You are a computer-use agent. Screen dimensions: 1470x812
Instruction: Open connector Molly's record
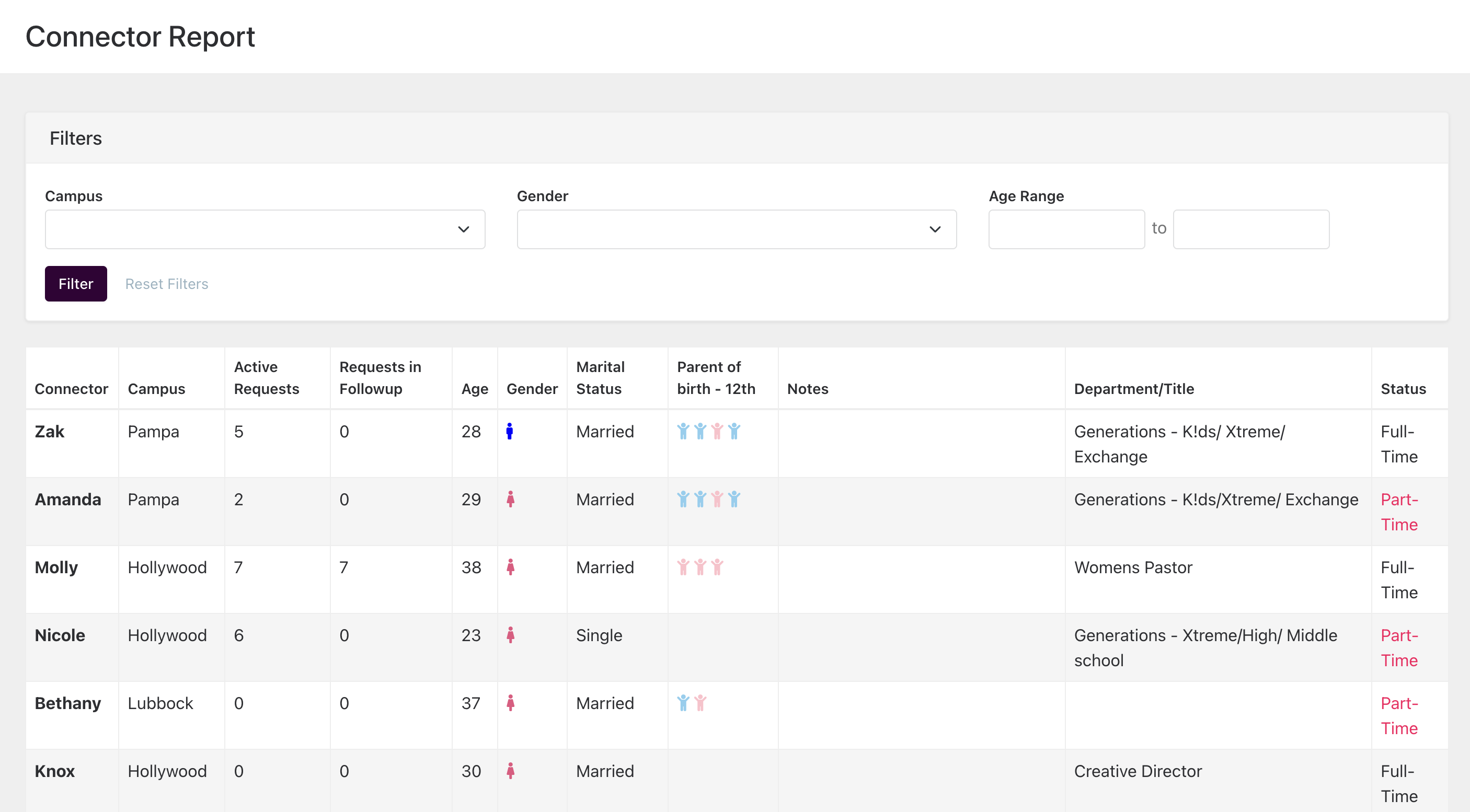pyautogui.click(x=56, y=567)
